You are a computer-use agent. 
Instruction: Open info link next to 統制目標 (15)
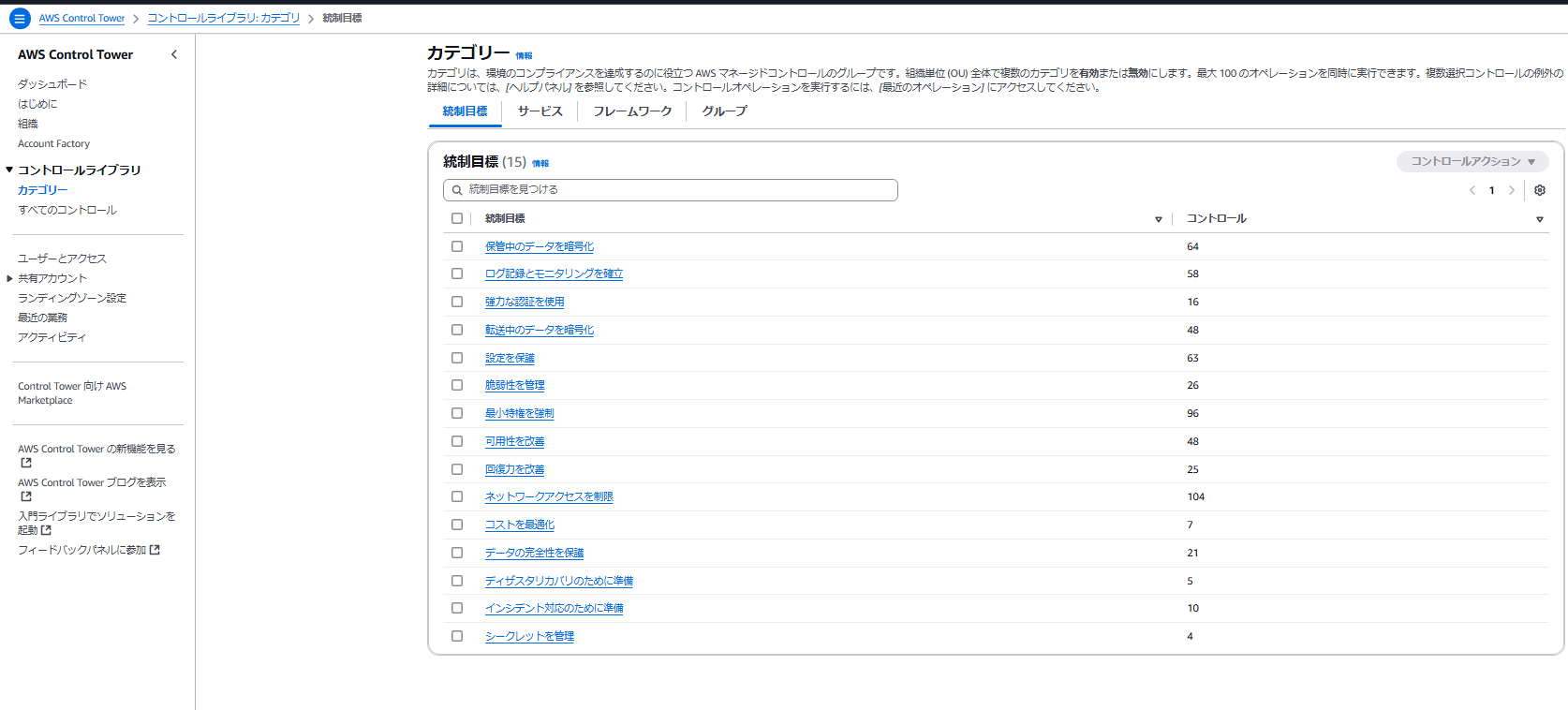(540, 164)
